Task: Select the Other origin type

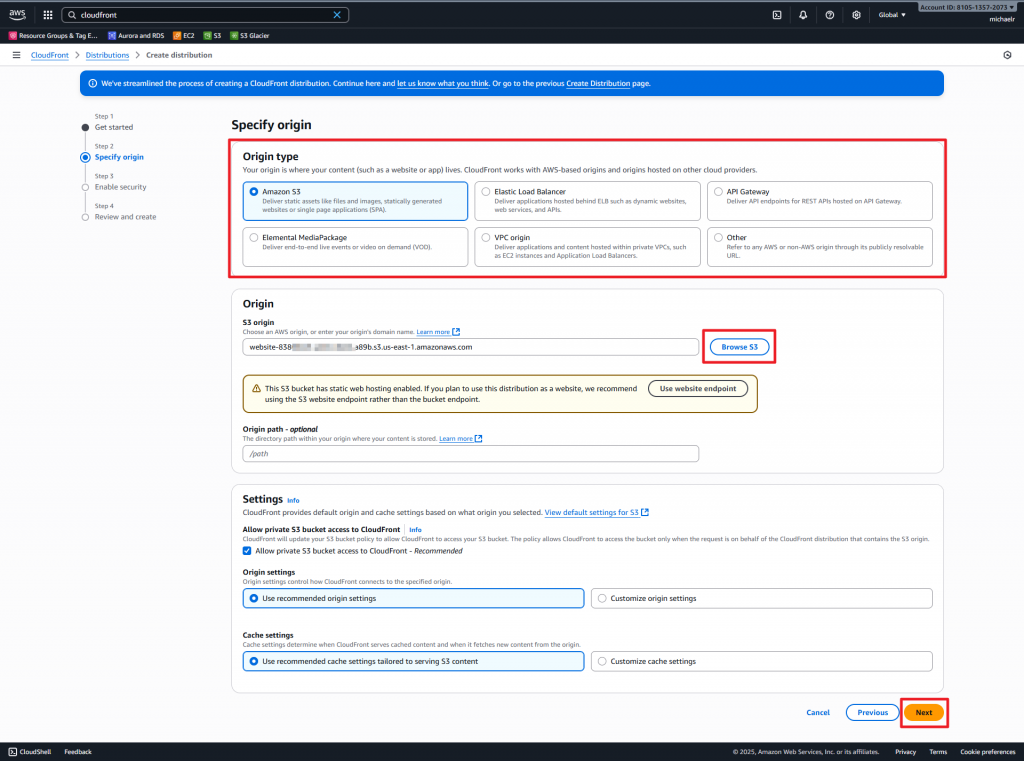Action: point(820,246)
